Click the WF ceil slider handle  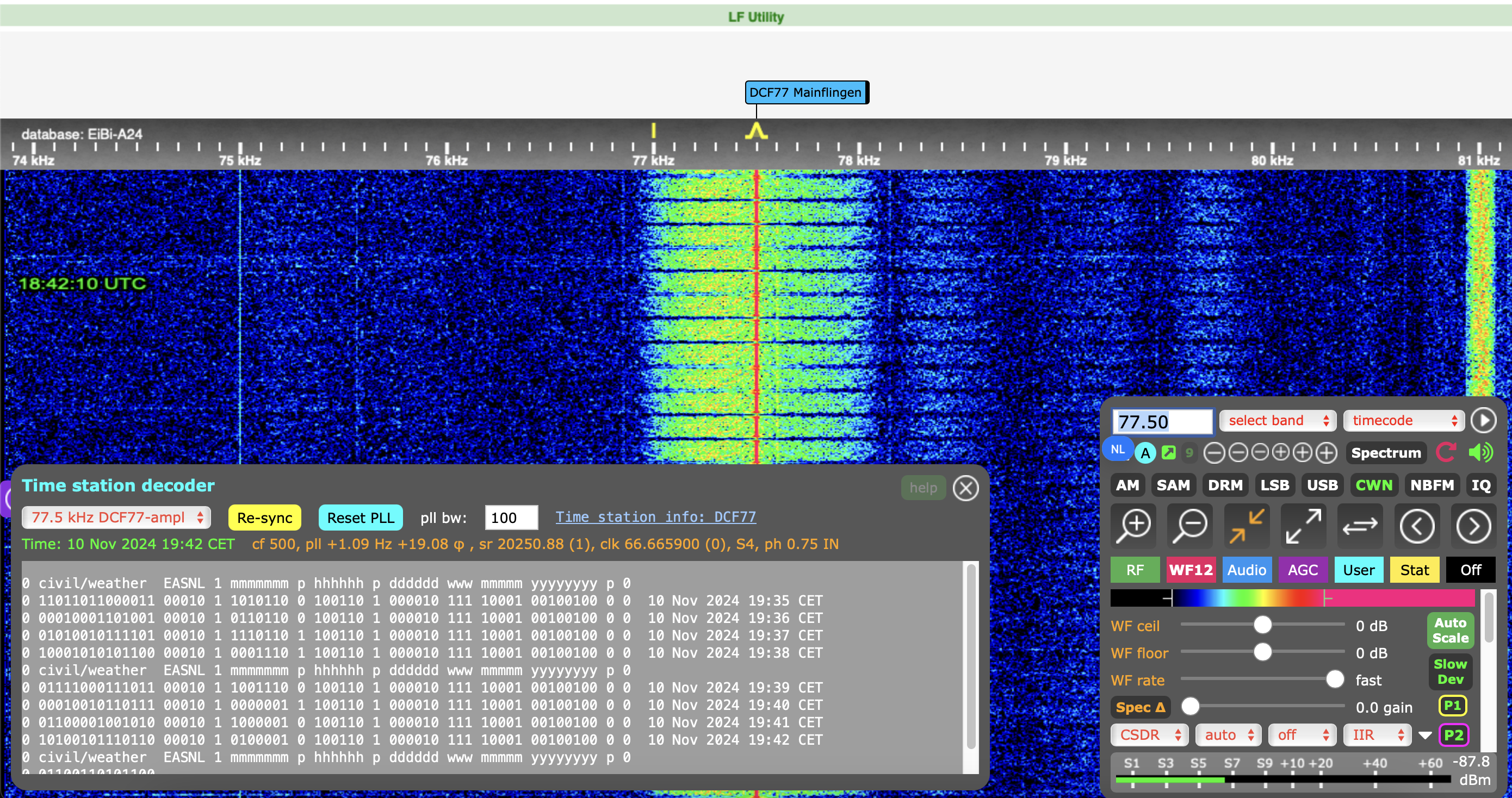(x=1262, y=625)
